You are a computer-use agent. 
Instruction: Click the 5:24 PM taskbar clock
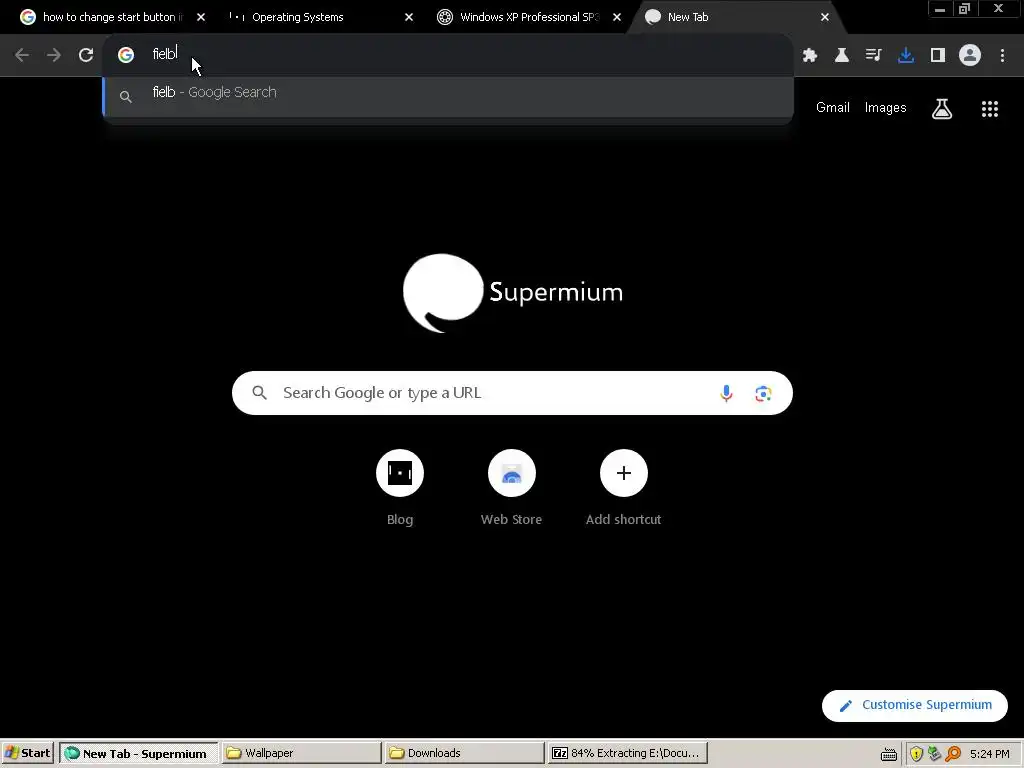coord(989,754)
